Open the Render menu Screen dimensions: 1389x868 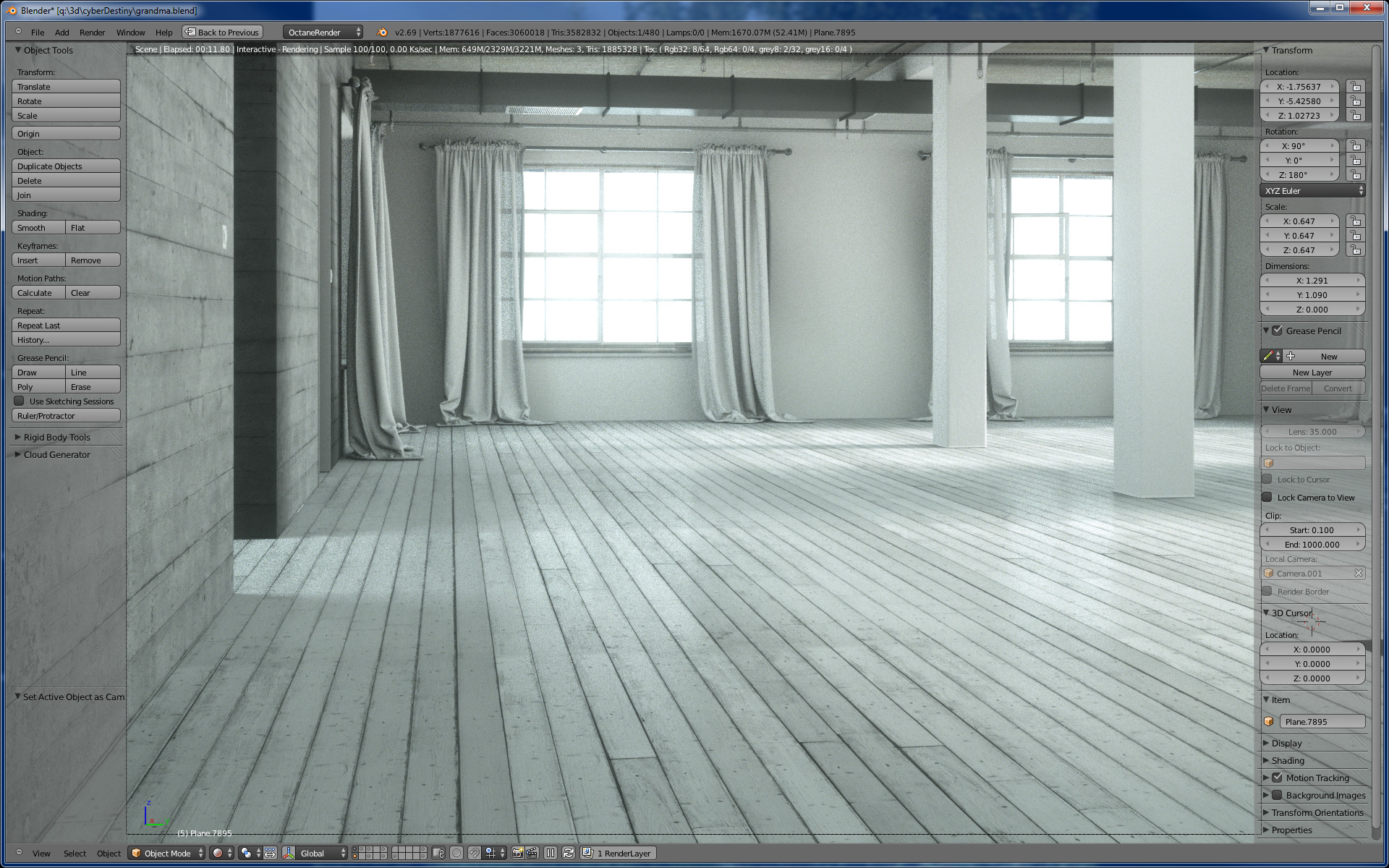[x=92, y=33]
